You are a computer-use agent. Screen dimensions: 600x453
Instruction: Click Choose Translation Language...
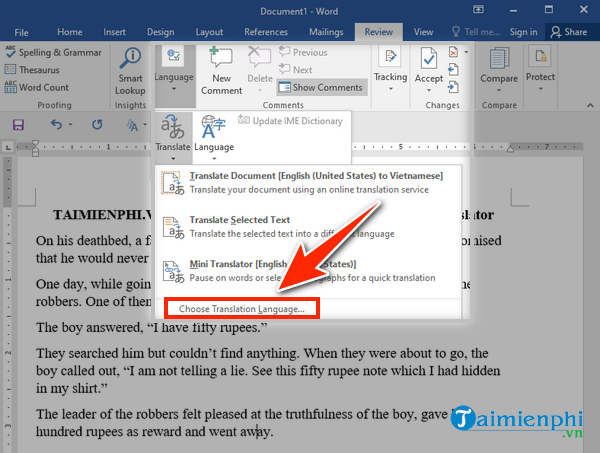(242, 309)
